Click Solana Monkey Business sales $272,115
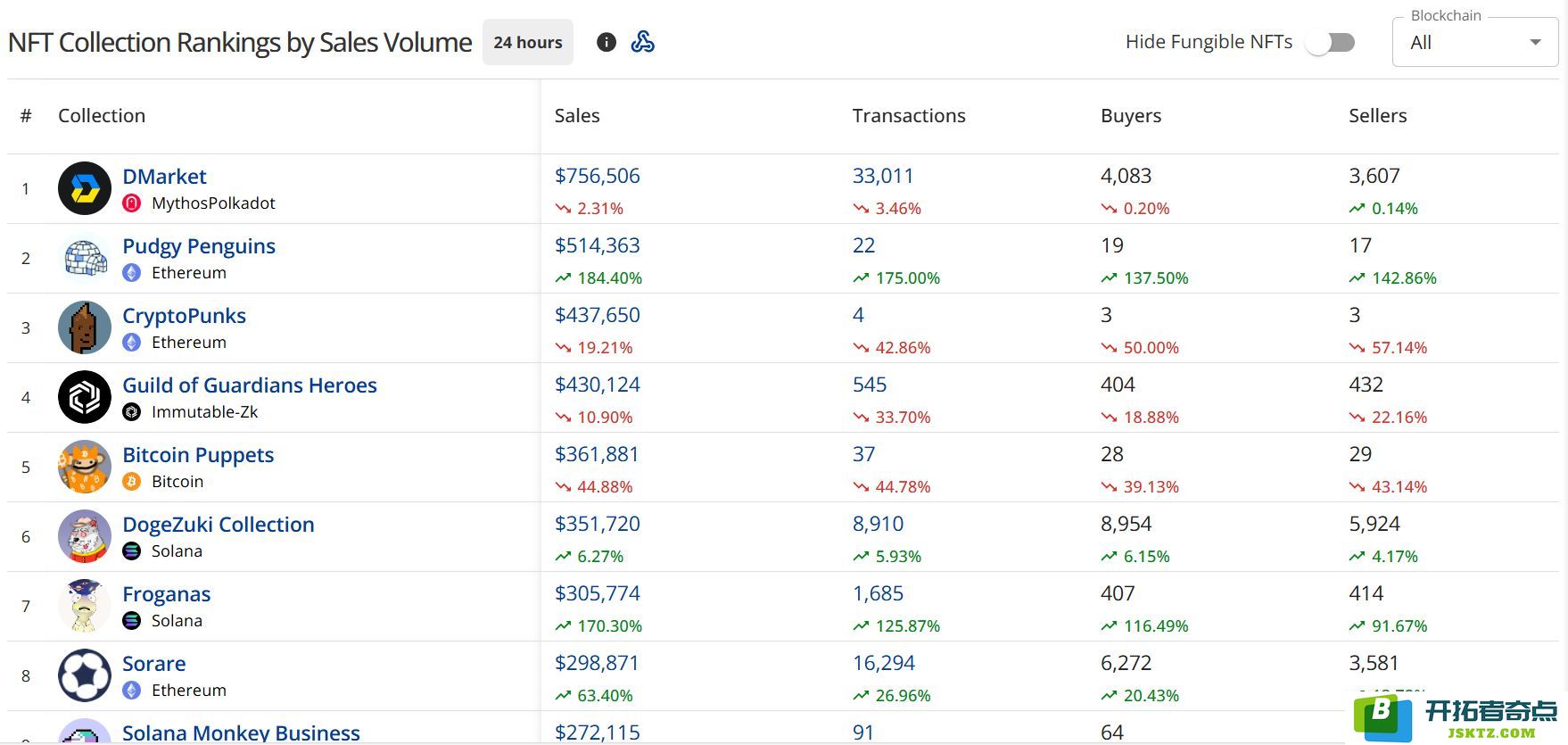The height and width of the screenshot is (745, 1568). pyautogui.click(x=598, y=733)
